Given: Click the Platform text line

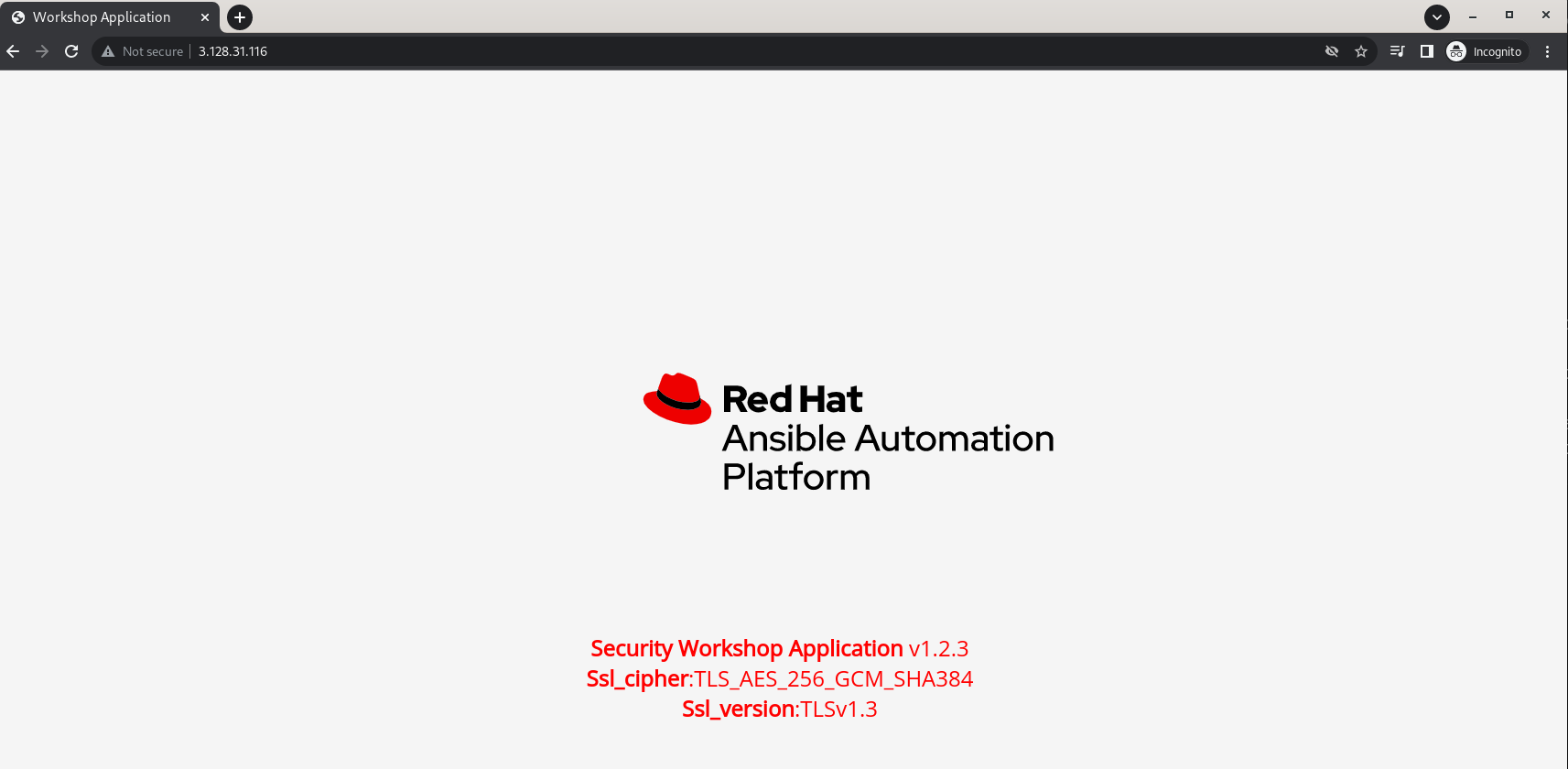Looking at the screenshot, I should click(795, 477).
